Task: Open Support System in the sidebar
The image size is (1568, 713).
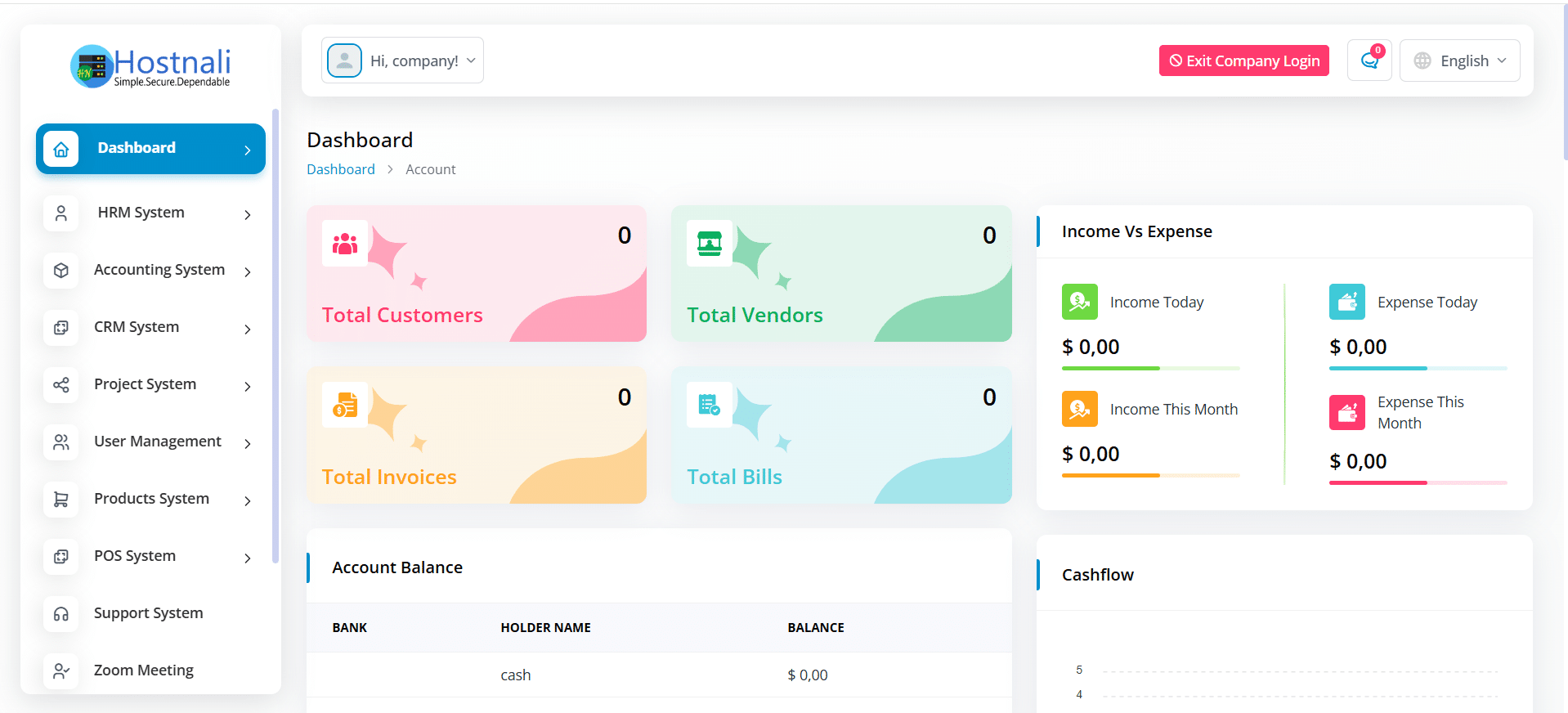Action: pyautogui.click(x=148, y=613)
